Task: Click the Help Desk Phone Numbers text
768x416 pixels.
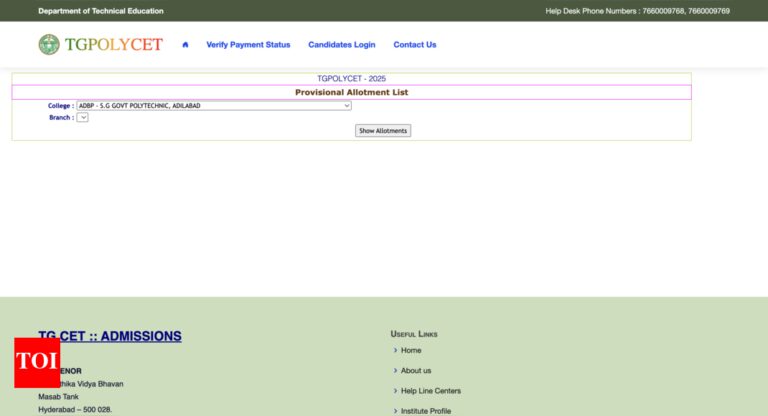Action: pyautogui.click(x=637, y=11)
